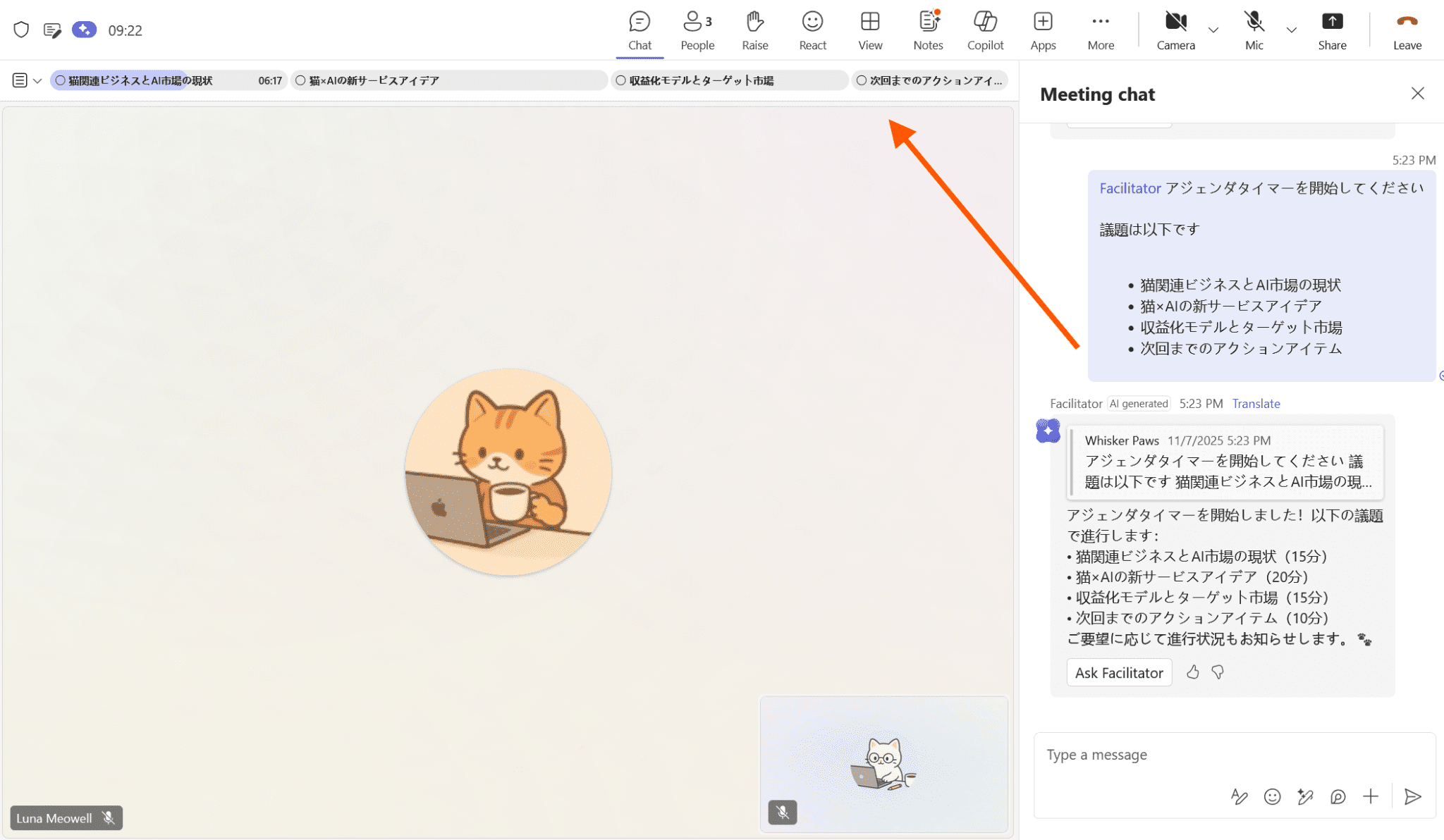Image resolution: width=1444 pixels, height=840 pixels.
Task: Mark 猫×AIの新サービスアイデア agenda item complete
Action: tap(300, 80)
